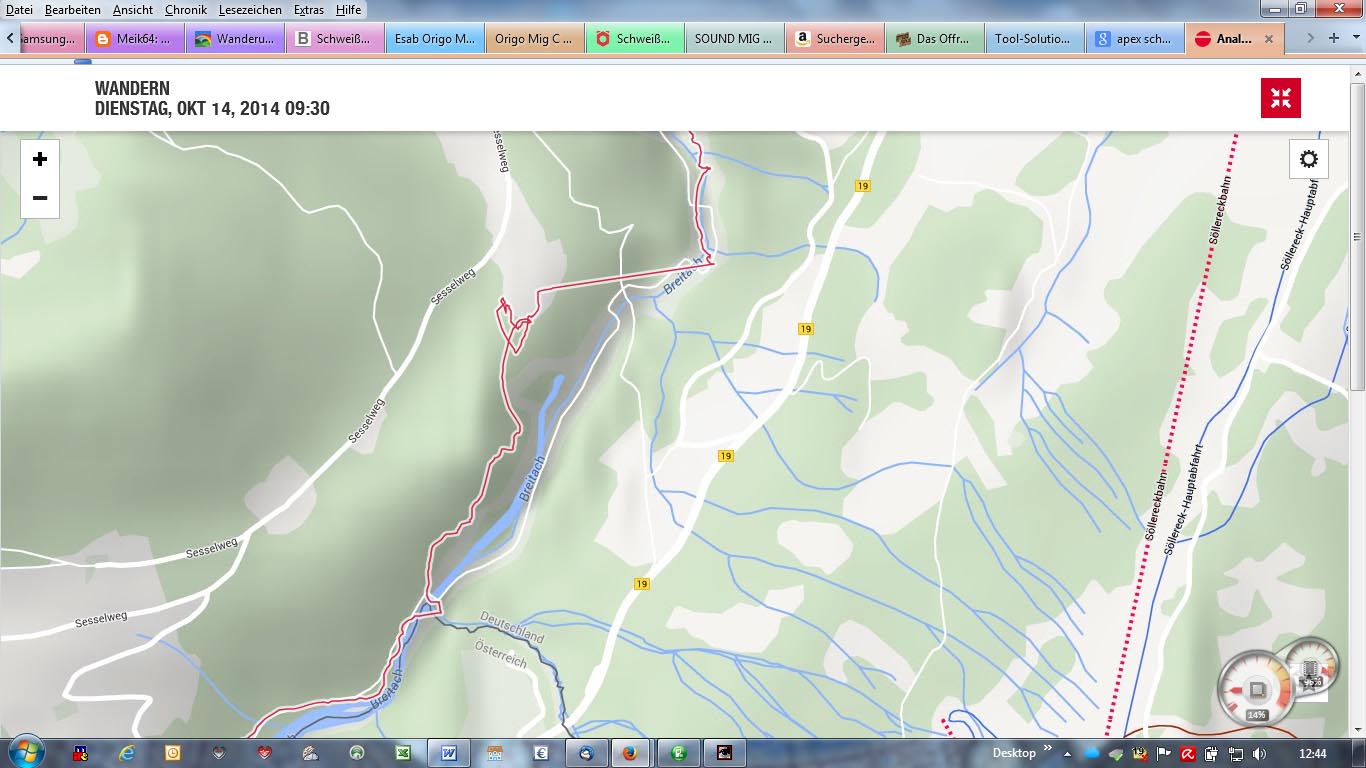Open the Chronik menu
The width and height of the screenshot is (1366, 768).
coord(186,9)
